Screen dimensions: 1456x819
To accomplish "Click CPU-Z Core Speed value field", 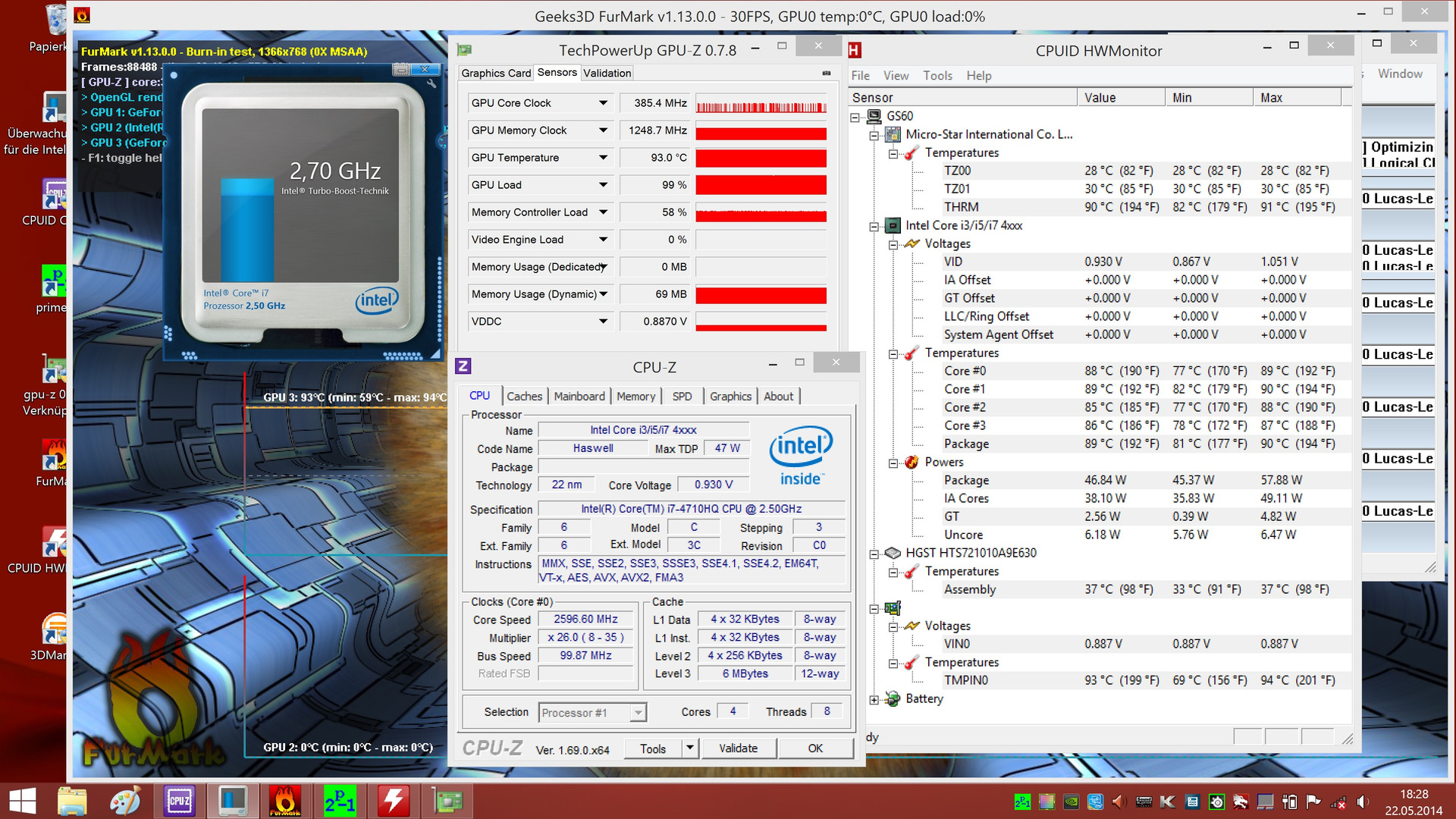I will pos(585,620).
